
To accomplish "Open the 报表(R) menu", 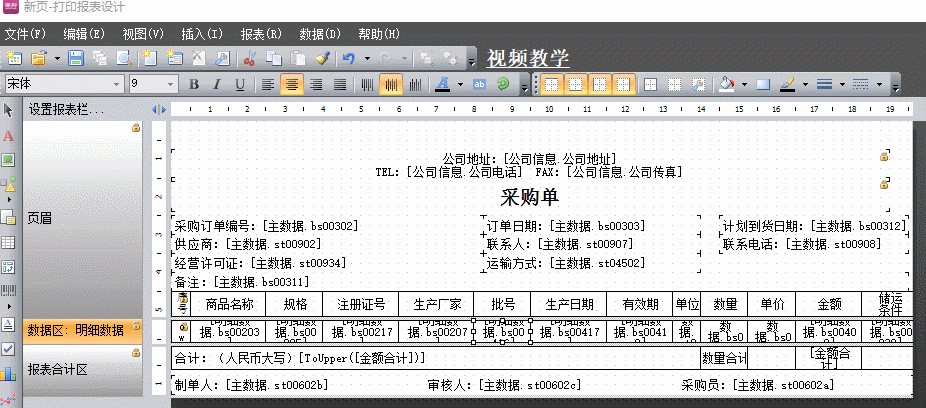I will coord(259,34).
